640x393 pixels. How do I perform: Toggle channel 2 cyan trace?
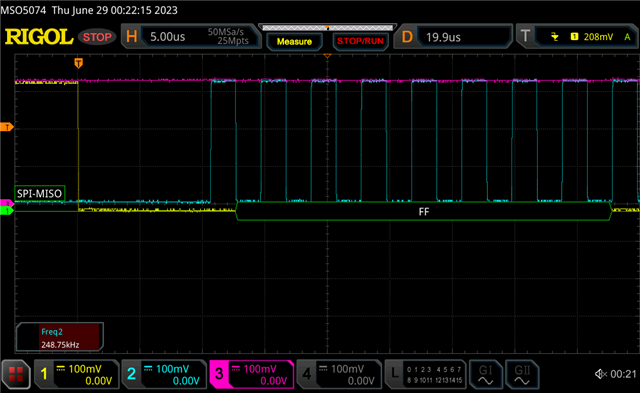[164, 374]
